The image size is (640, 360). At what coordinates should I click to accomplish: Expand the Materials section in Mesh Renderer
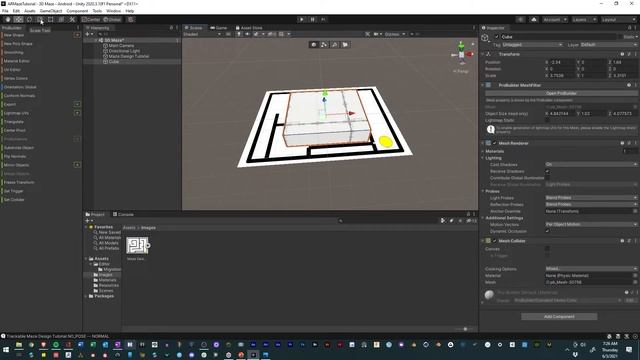click(x=483, y=151)
